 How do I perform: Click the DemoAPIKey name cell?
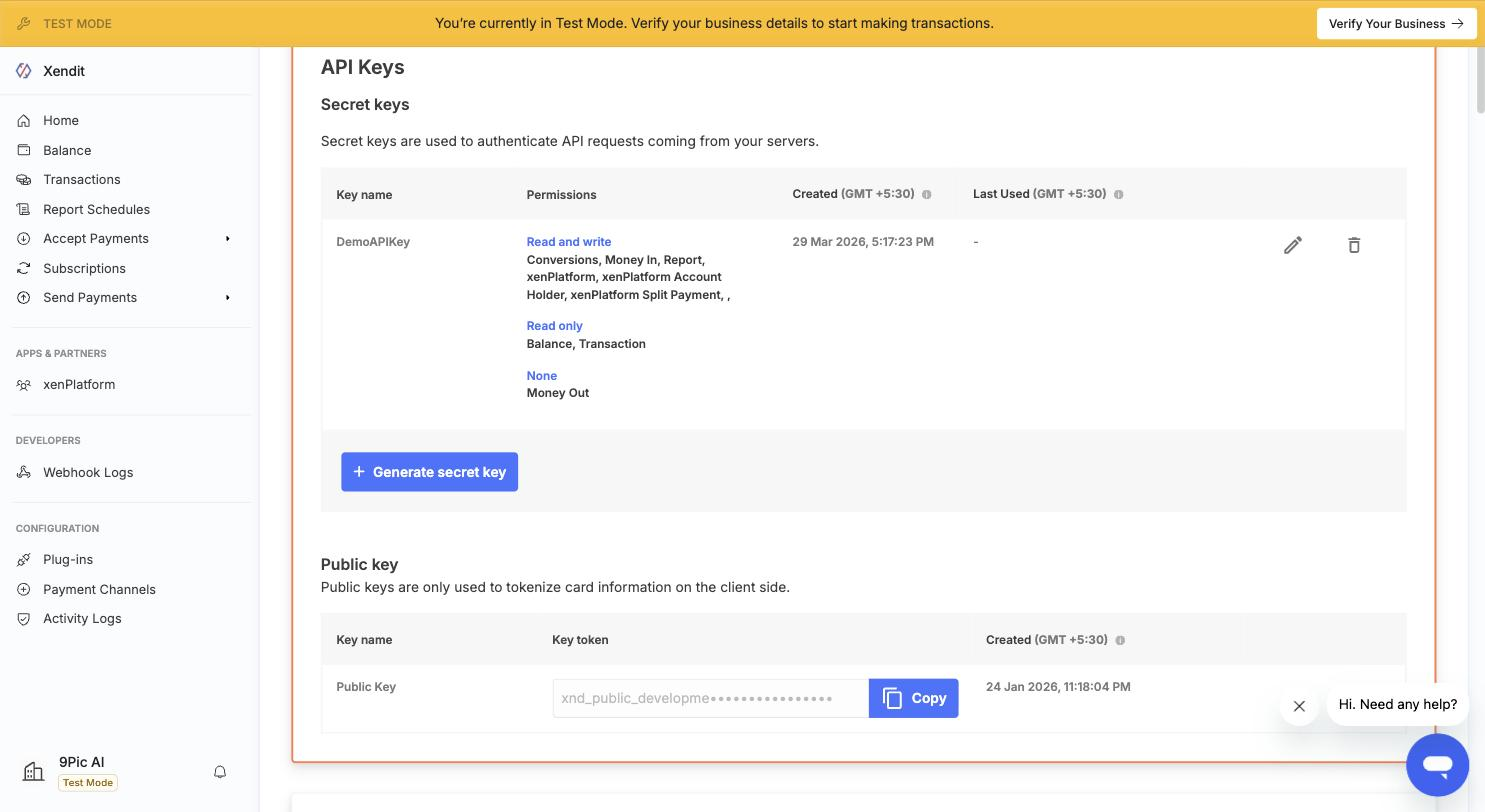pos(373,242)
